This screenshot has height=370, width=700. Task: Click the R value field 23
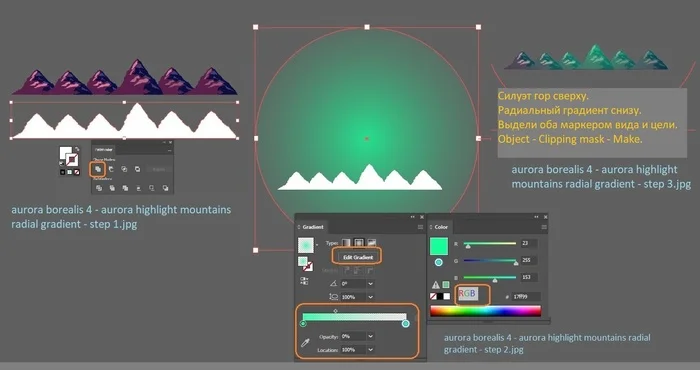pos(529,243)
